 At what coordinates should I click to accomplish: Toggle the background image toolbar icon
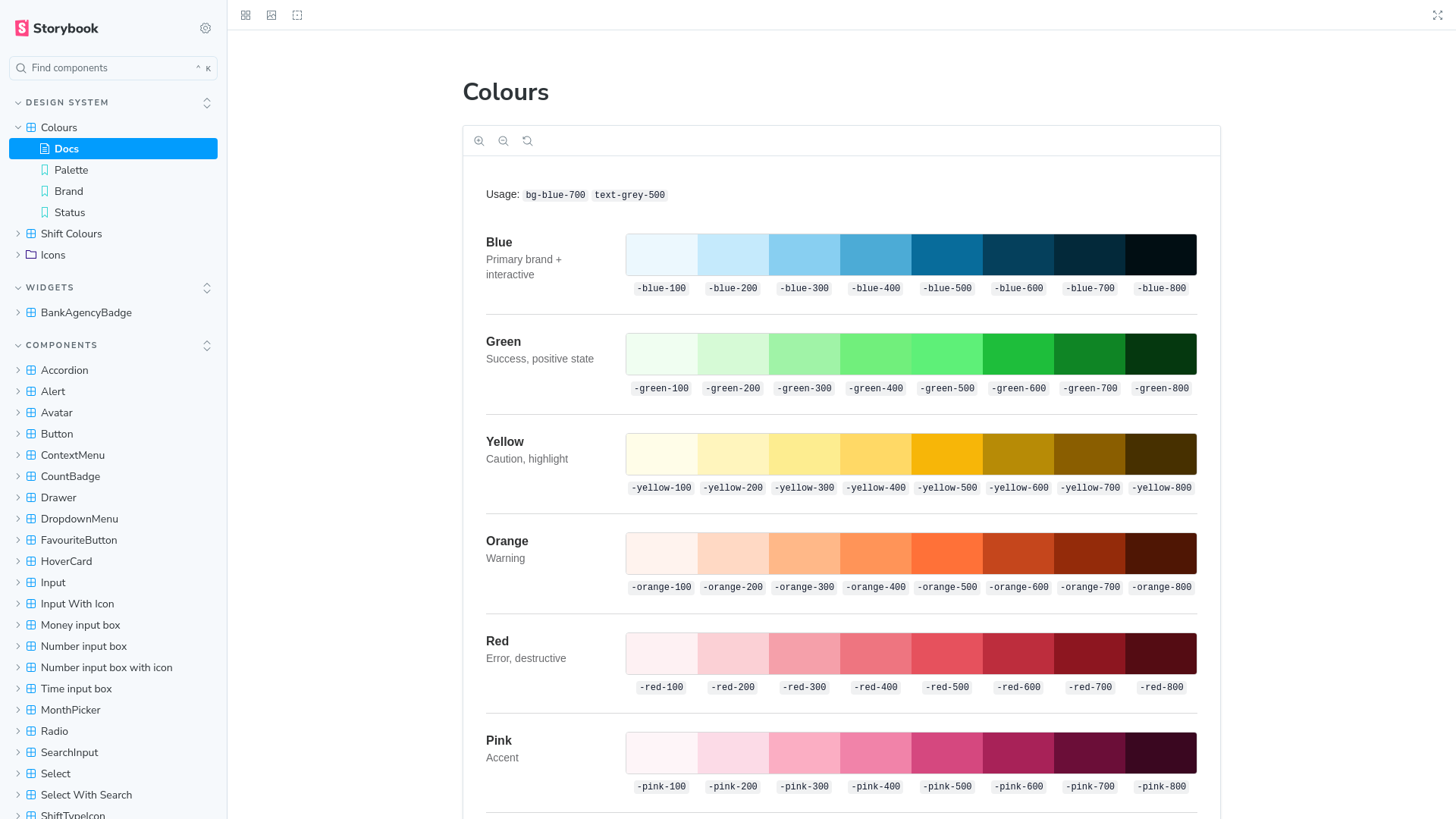pos(271,15)
